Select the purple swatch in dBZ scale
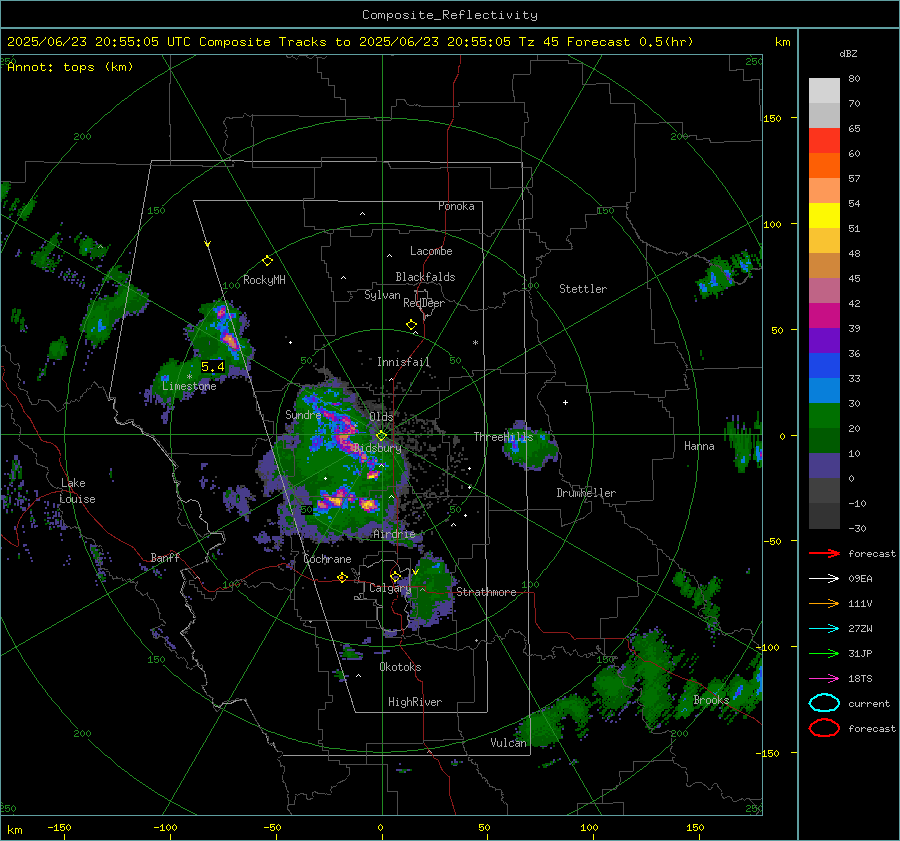Viewport: 900px width, 841px height. [824, 341]
